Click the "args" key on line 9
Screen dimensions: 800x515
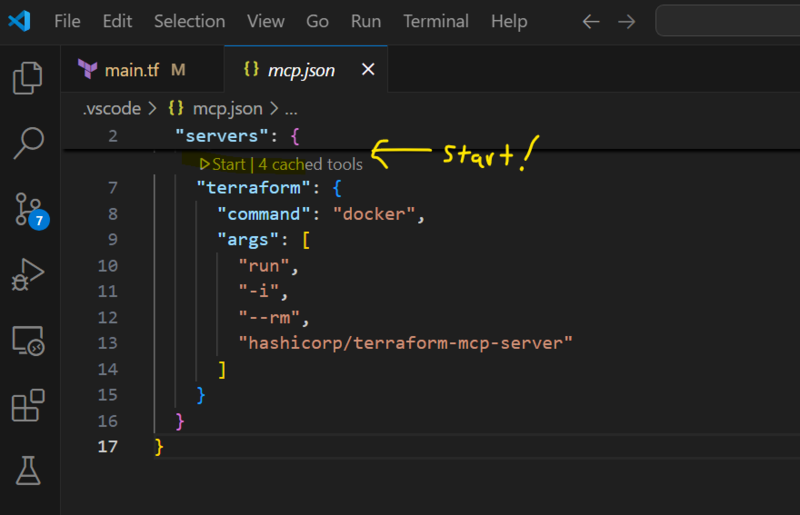(248, 240)
